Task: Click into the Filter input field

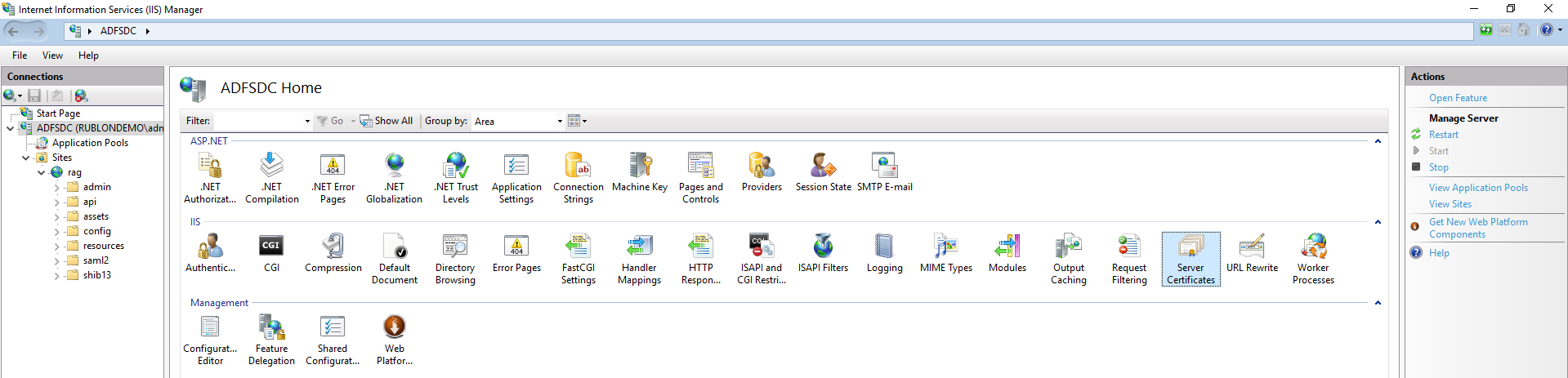Action: [258, 122]
